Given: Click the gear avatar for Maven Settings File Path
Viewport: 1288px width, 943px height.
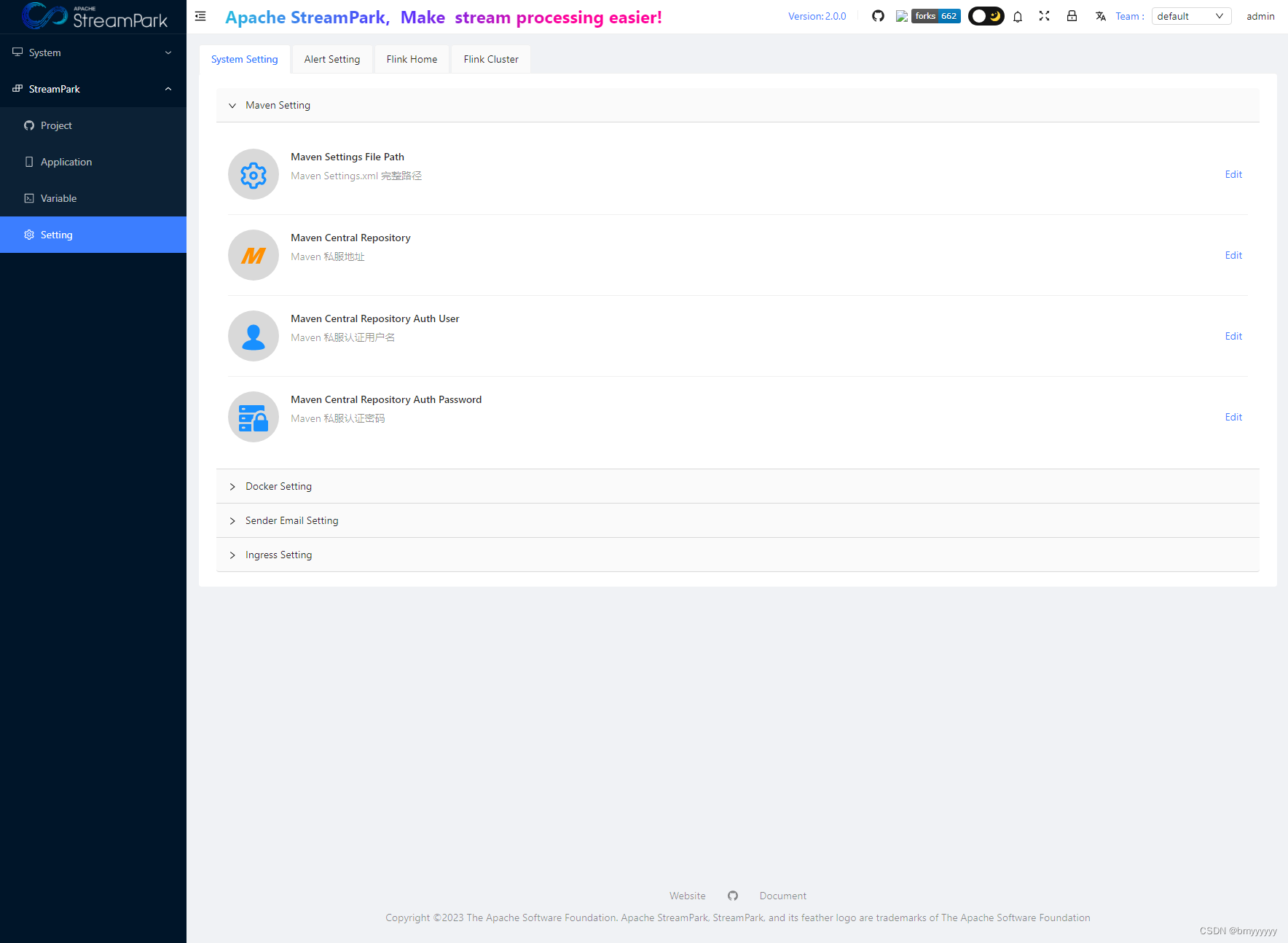Looking at the screenshot, I should [x=254, y=174].
